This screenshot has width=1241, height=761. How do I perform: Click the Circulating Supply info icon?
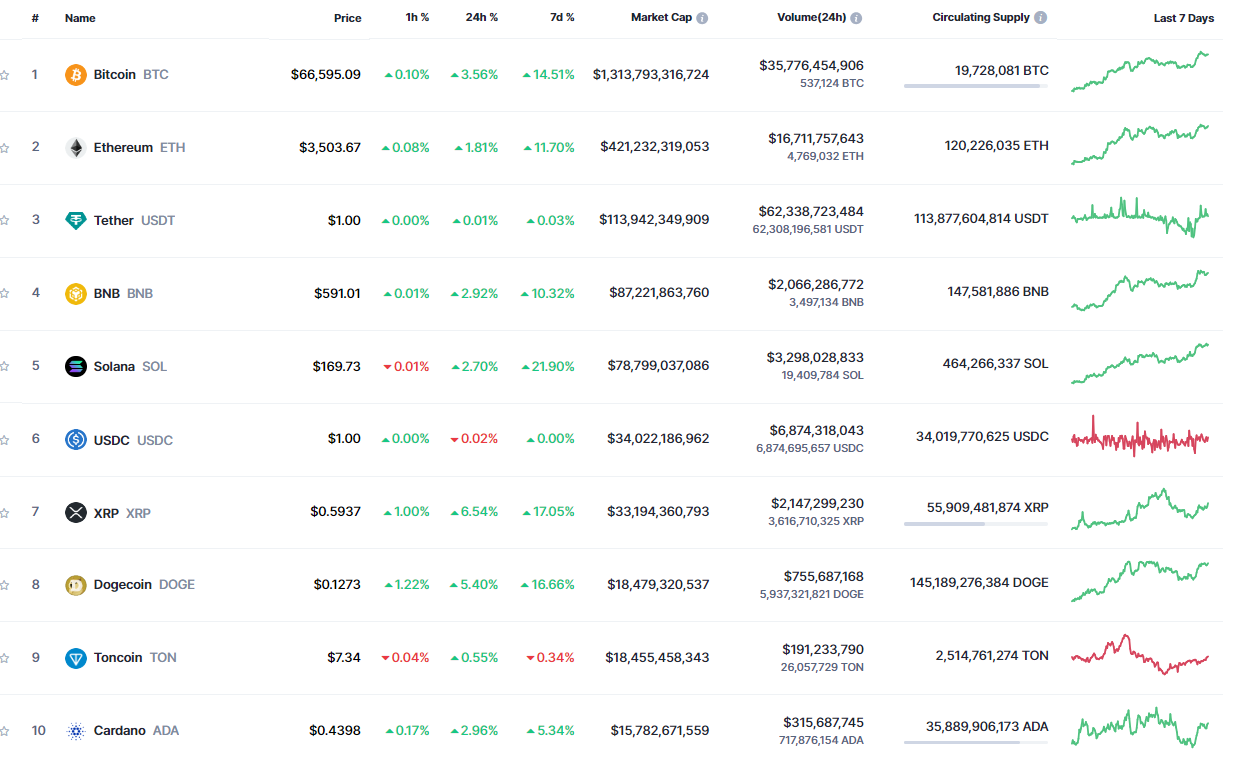pos(1041,19)
